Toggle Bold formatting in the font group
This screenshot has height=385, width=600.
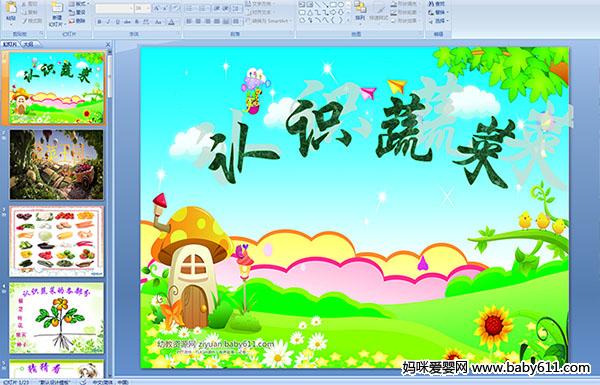tap(99, 22)
